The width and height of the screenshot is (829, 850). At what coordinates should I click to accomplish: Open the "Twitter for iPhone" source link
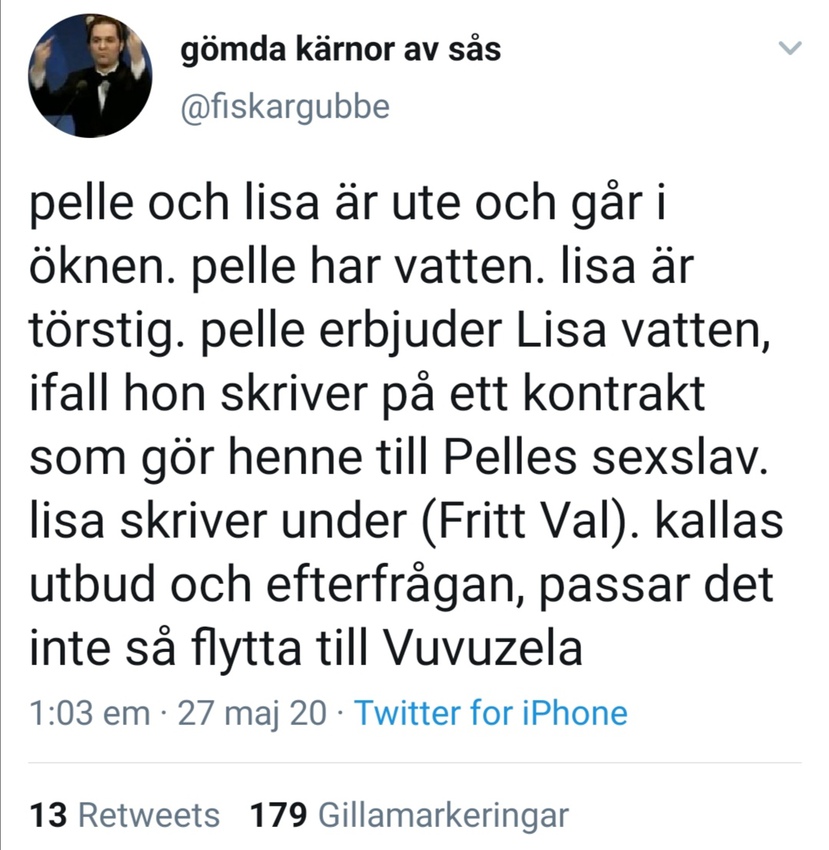[490, 714]
